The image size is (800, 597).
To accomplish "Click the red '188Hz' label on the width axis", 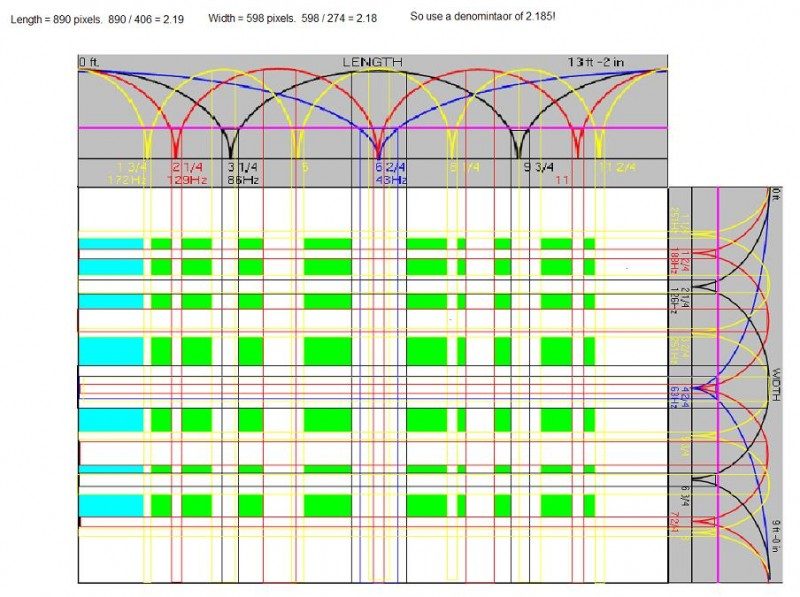I will 674,261.
